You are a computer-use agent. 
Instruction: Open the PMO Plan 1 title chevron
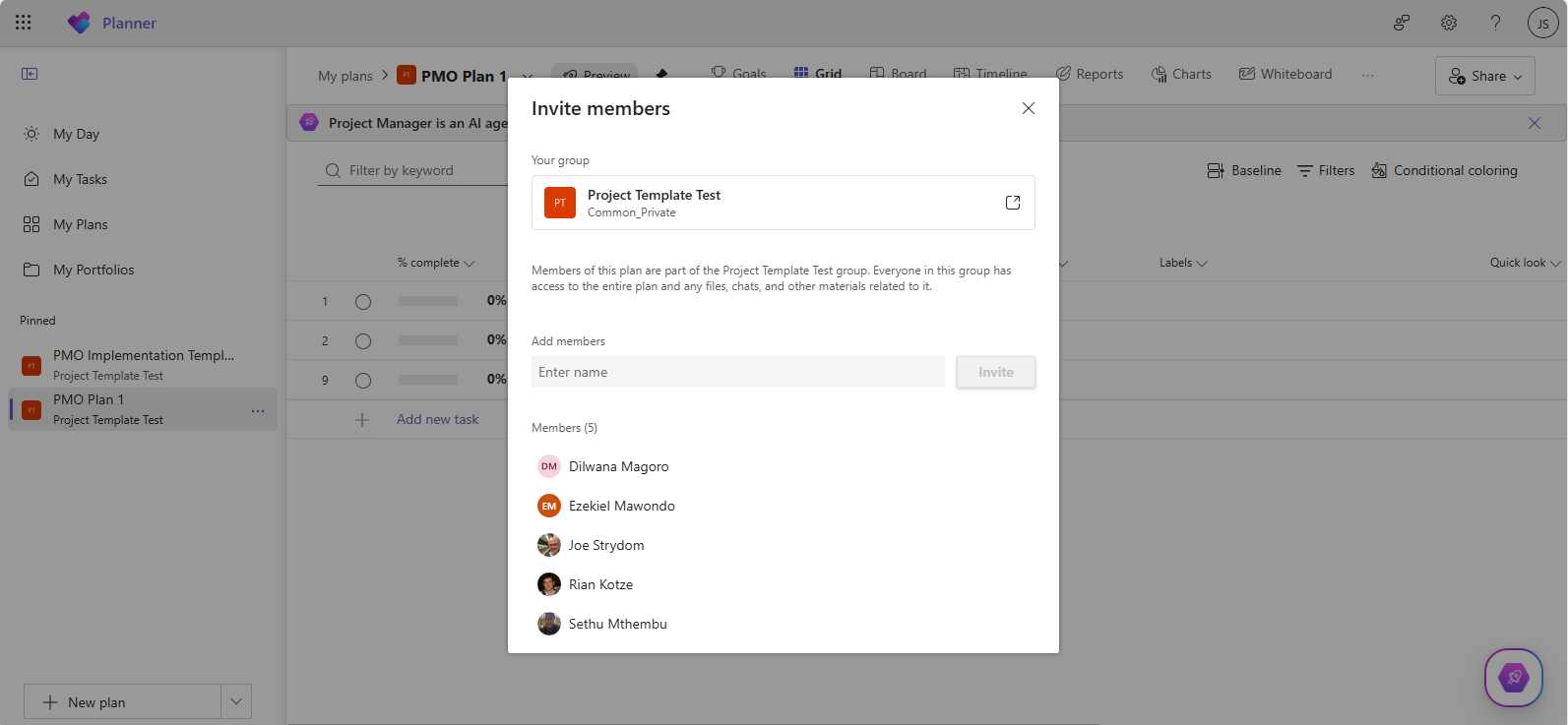tap(528, 77)
